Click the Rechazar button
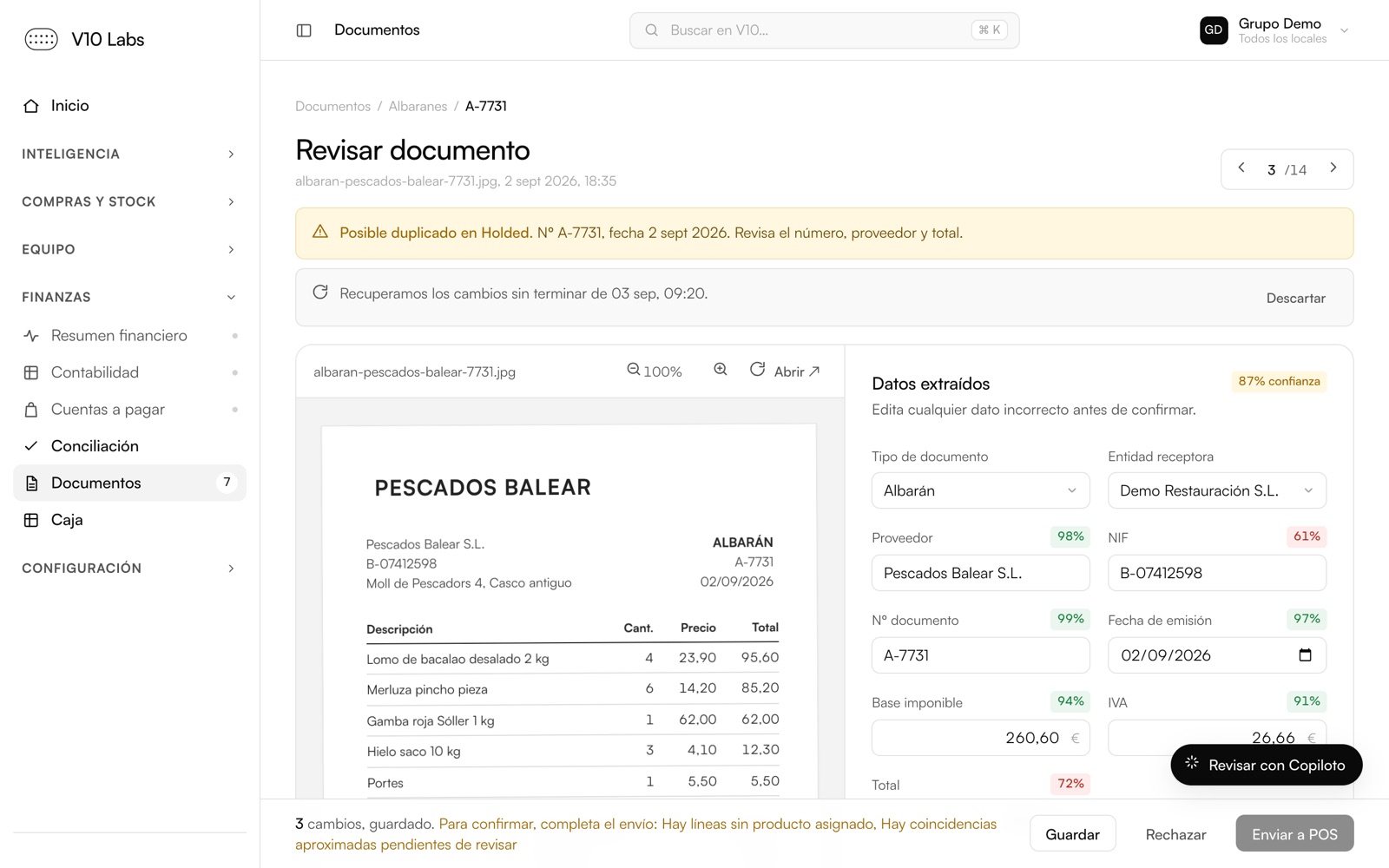The width and height of the screenshot is (1389, 868). point(1175,834)
